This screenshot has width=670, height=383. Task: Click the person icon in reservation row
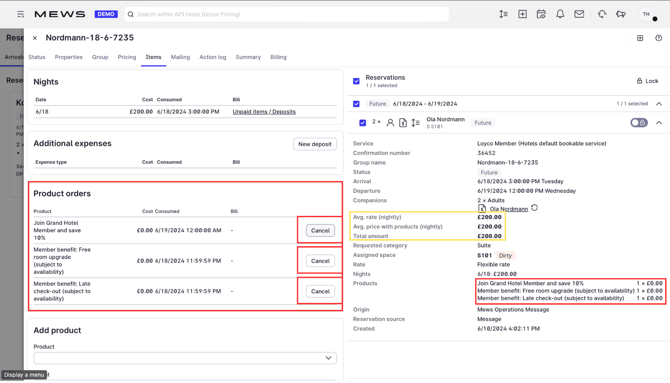point(390,123)
